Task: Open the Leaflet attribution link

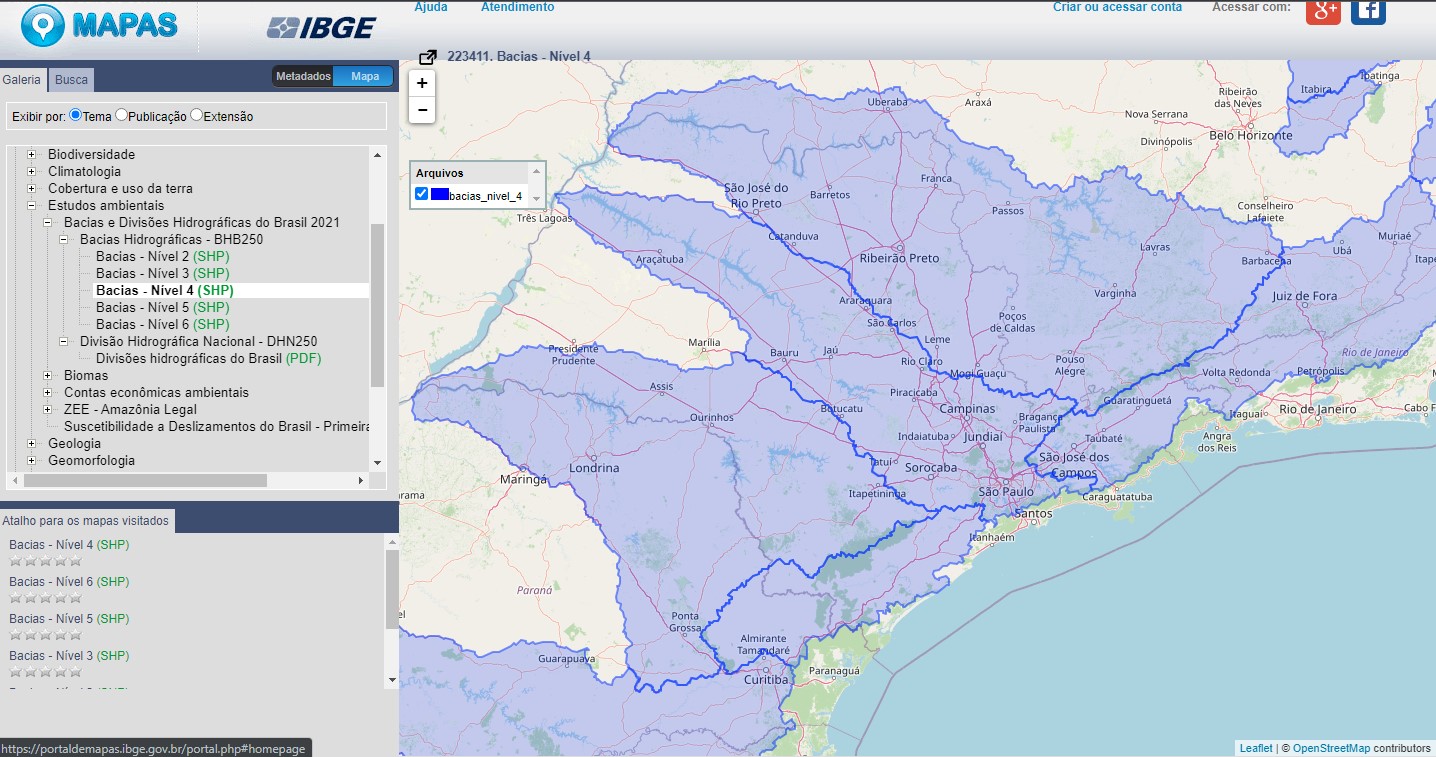Action: [x=1256, y=748]
